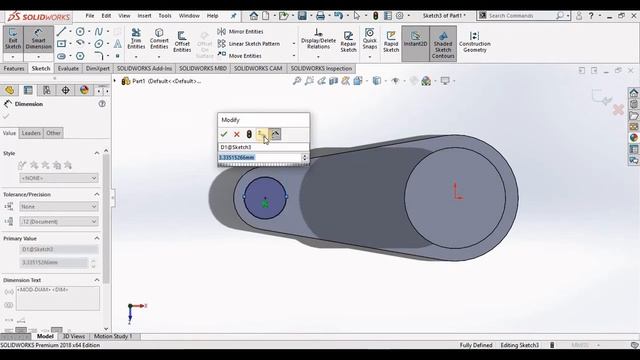
Task: Cancel Modify dialog with red X
Action: [x=236, y=134]
